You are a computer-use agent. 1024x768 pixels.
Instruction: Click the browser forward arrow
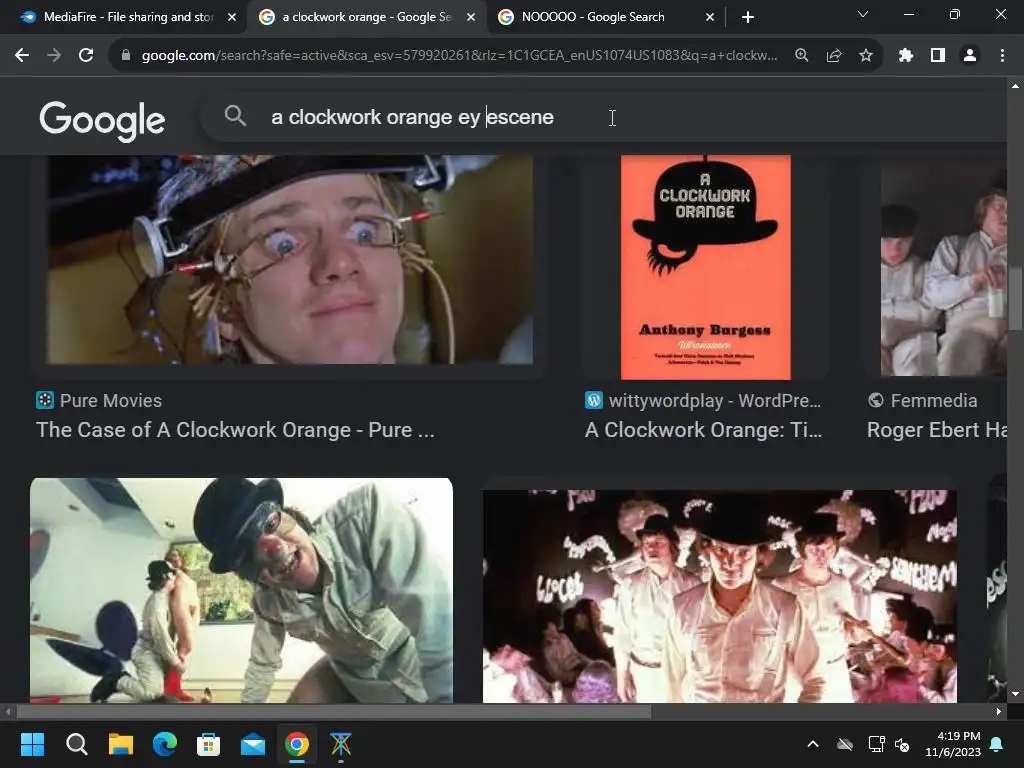54,56
